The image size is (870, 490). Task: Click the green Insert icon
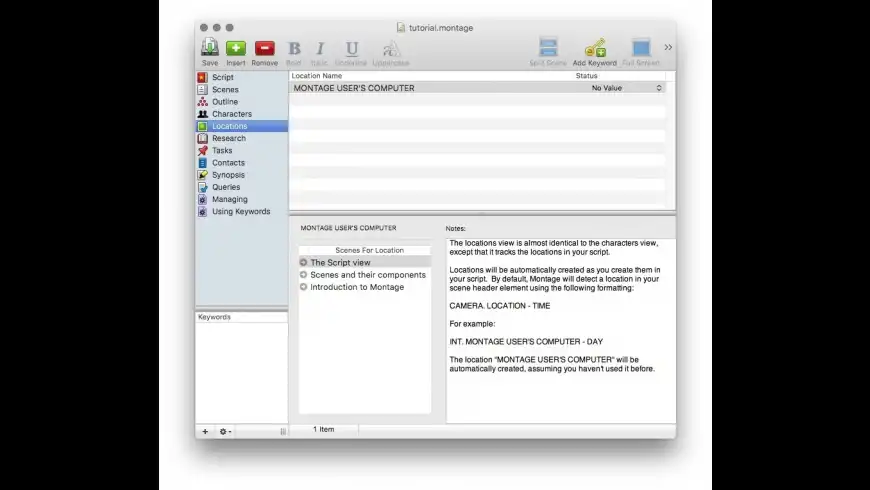tap(236, 48)
